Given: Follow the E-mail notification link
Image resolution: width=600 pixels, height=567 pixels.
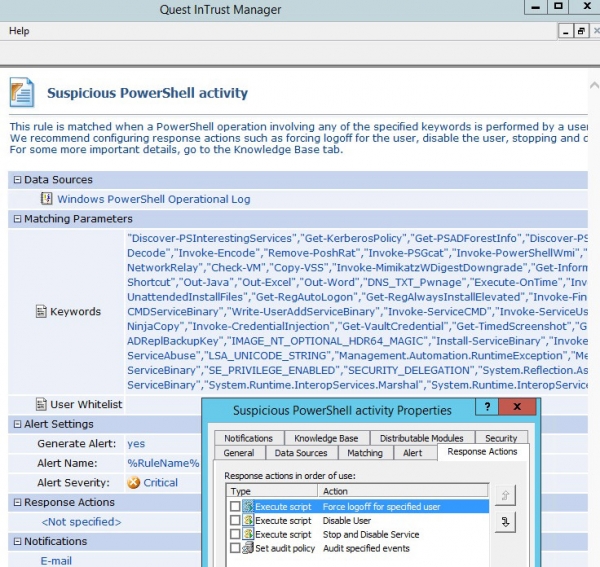Looking at the screenshot, I should pyautogui.click(x=56, y=561).
